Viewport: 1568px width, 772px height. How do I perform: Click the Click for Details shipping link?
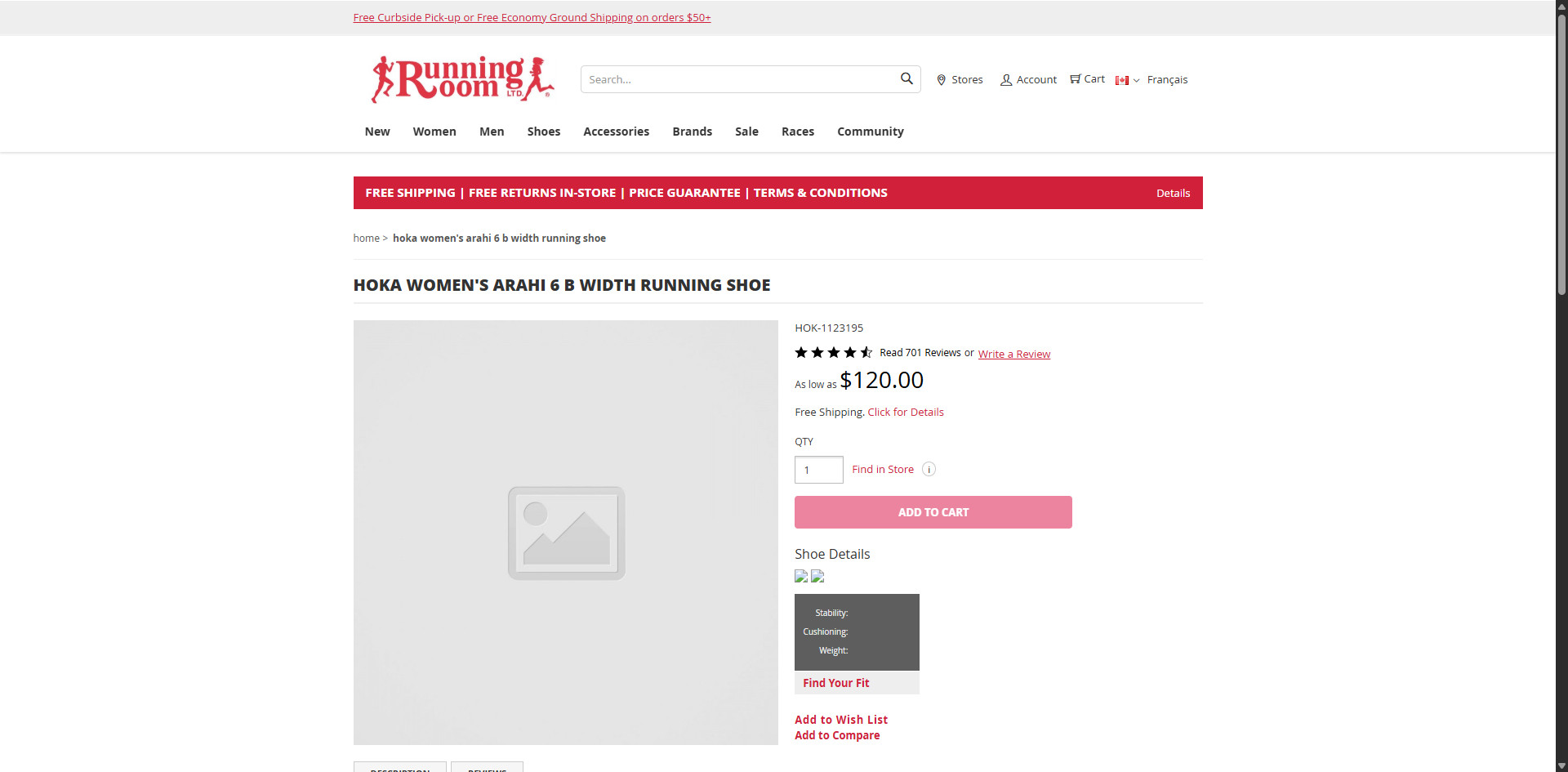pyautogui.click(x=906, y=412)
